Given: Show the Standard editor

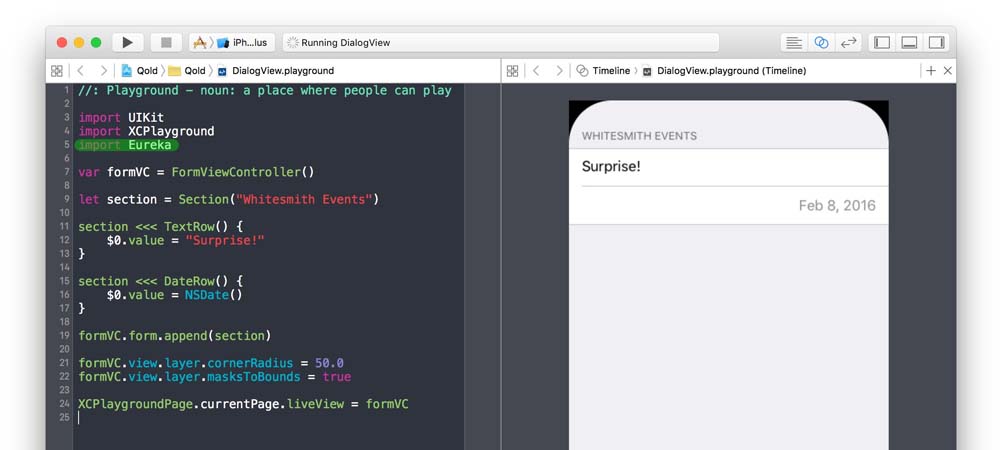Looking at the screenshot, I should point(794,43).
